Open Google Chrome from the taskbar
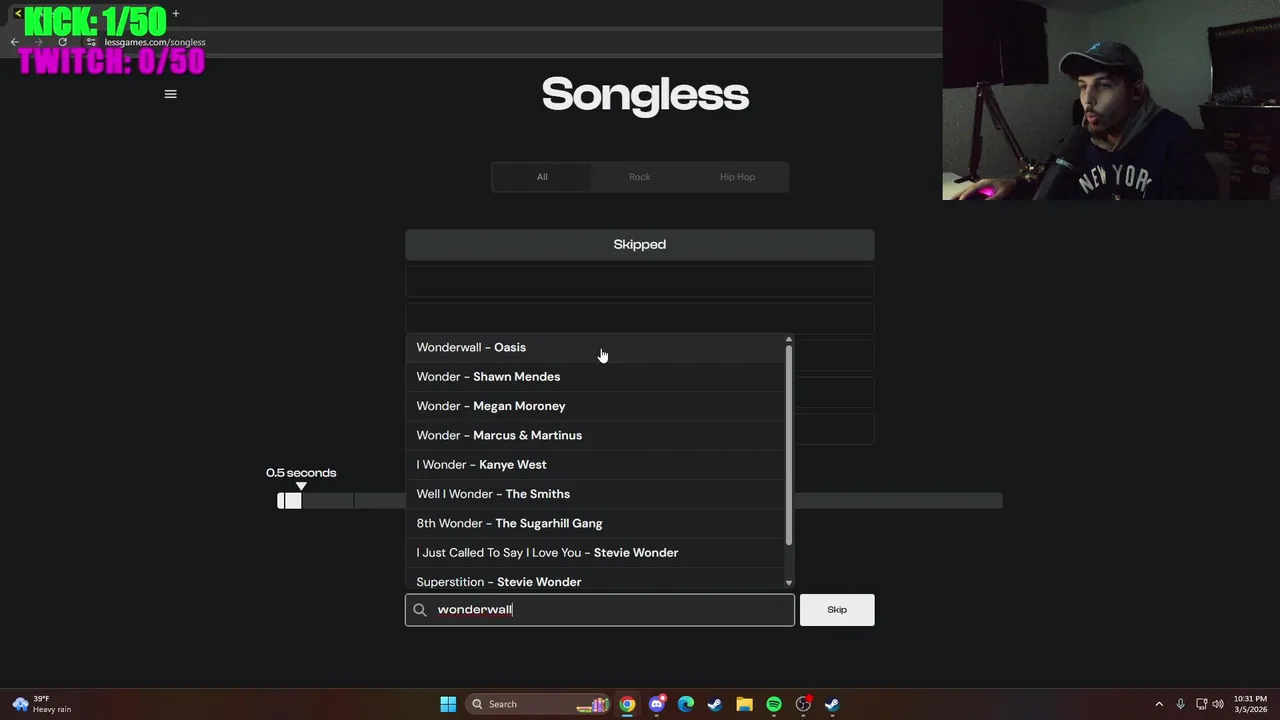Screen dimensions: 1280x720 [627, 704]
